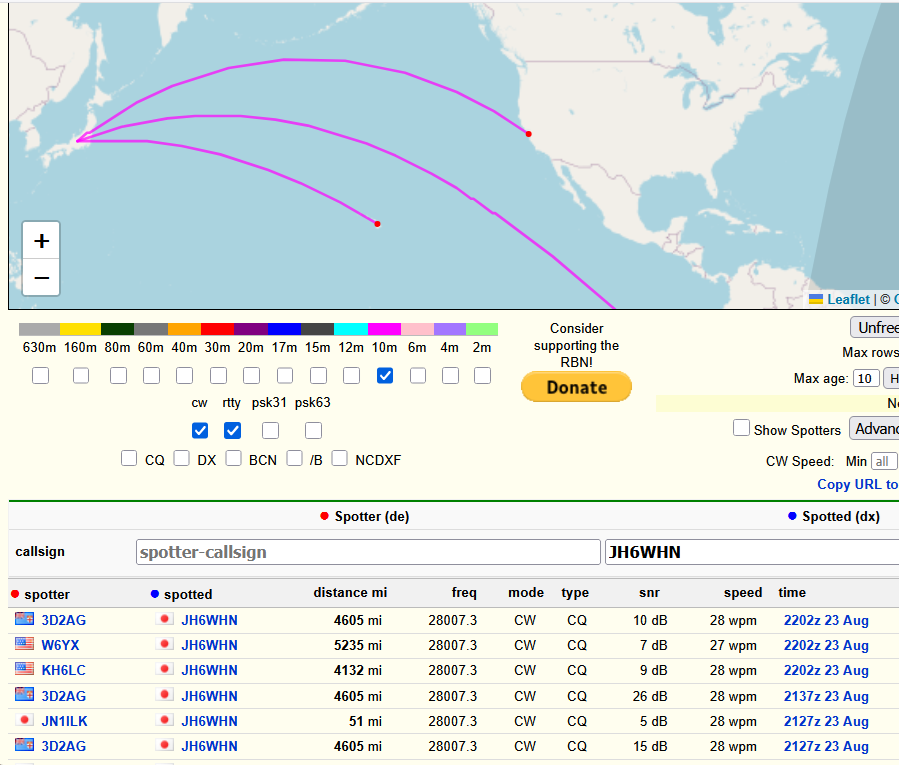Open the Leaflet attribution link
899x765 pixels.
tap(847, 299)
